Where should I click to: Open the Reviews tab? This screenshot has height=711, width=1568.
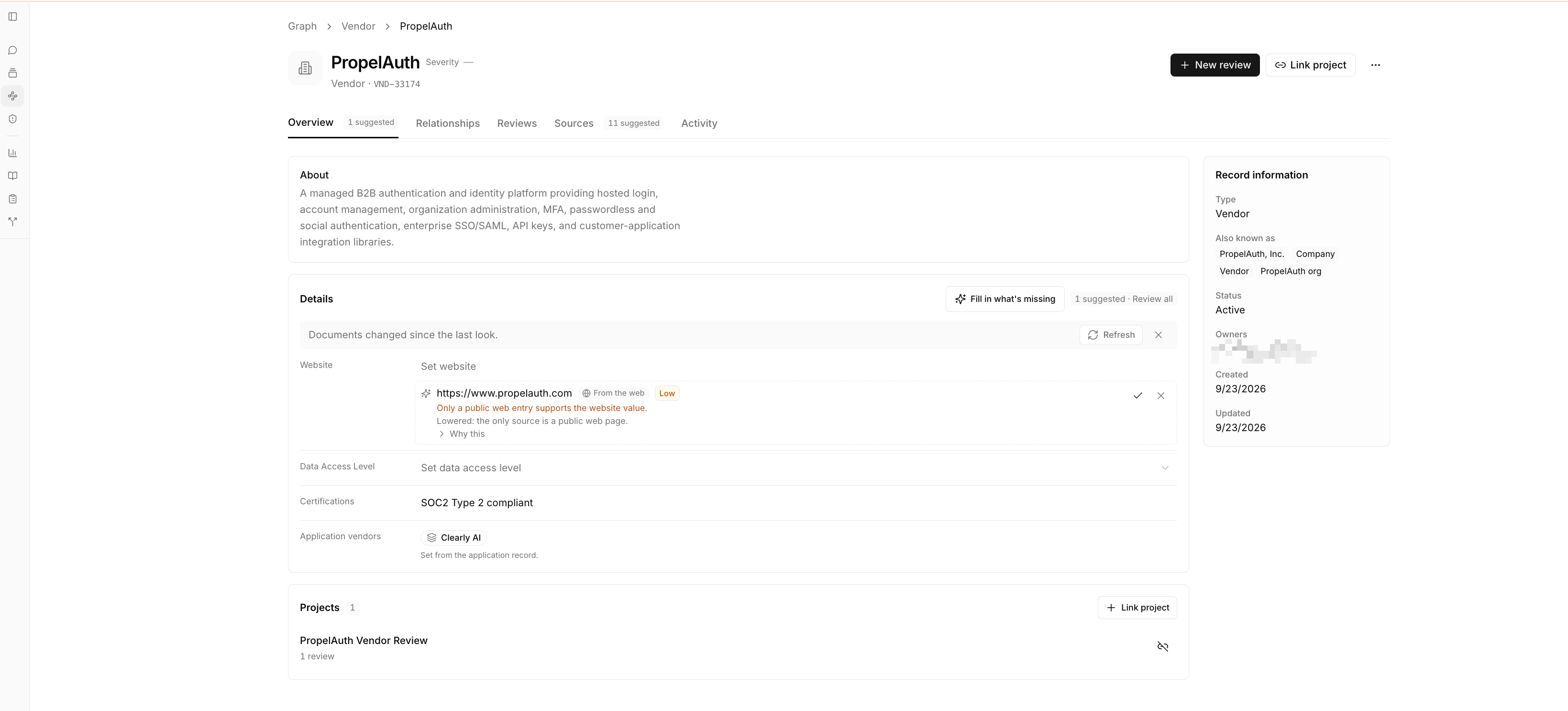coord(517,123)
